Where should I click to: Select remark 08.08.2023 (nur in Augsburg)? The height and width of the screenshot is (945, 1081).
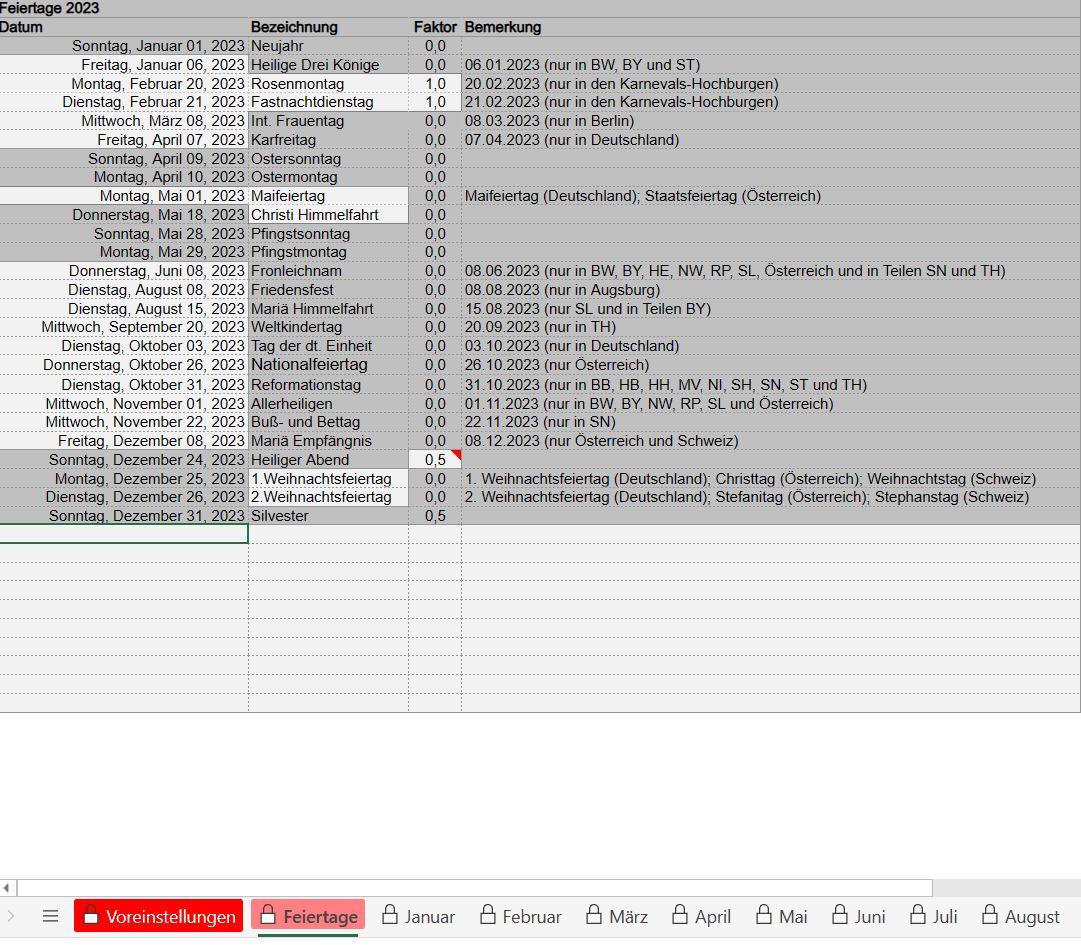(x=771, y=289)
